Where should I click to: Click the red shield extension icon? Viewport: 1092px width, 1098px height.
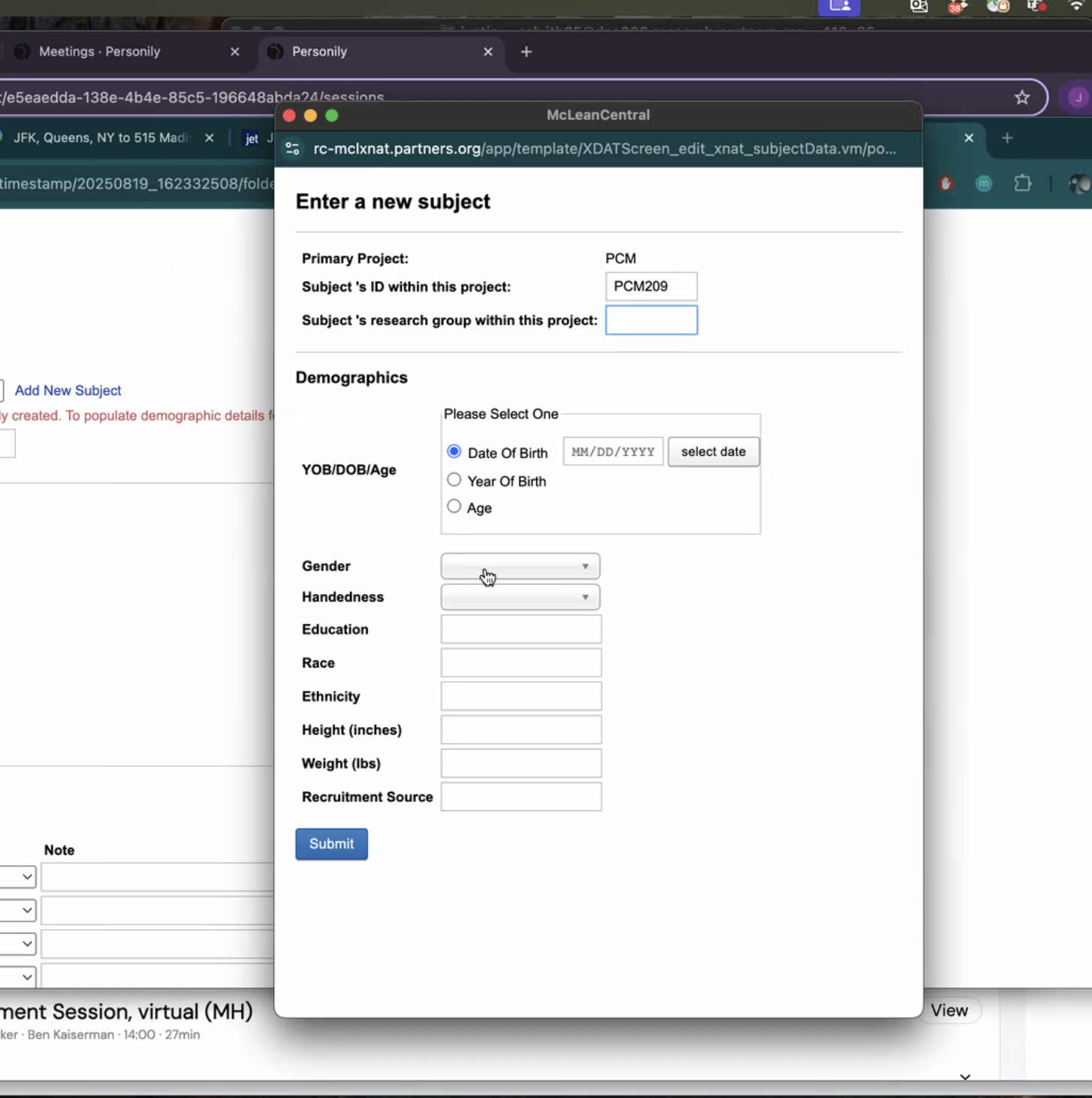946,183
